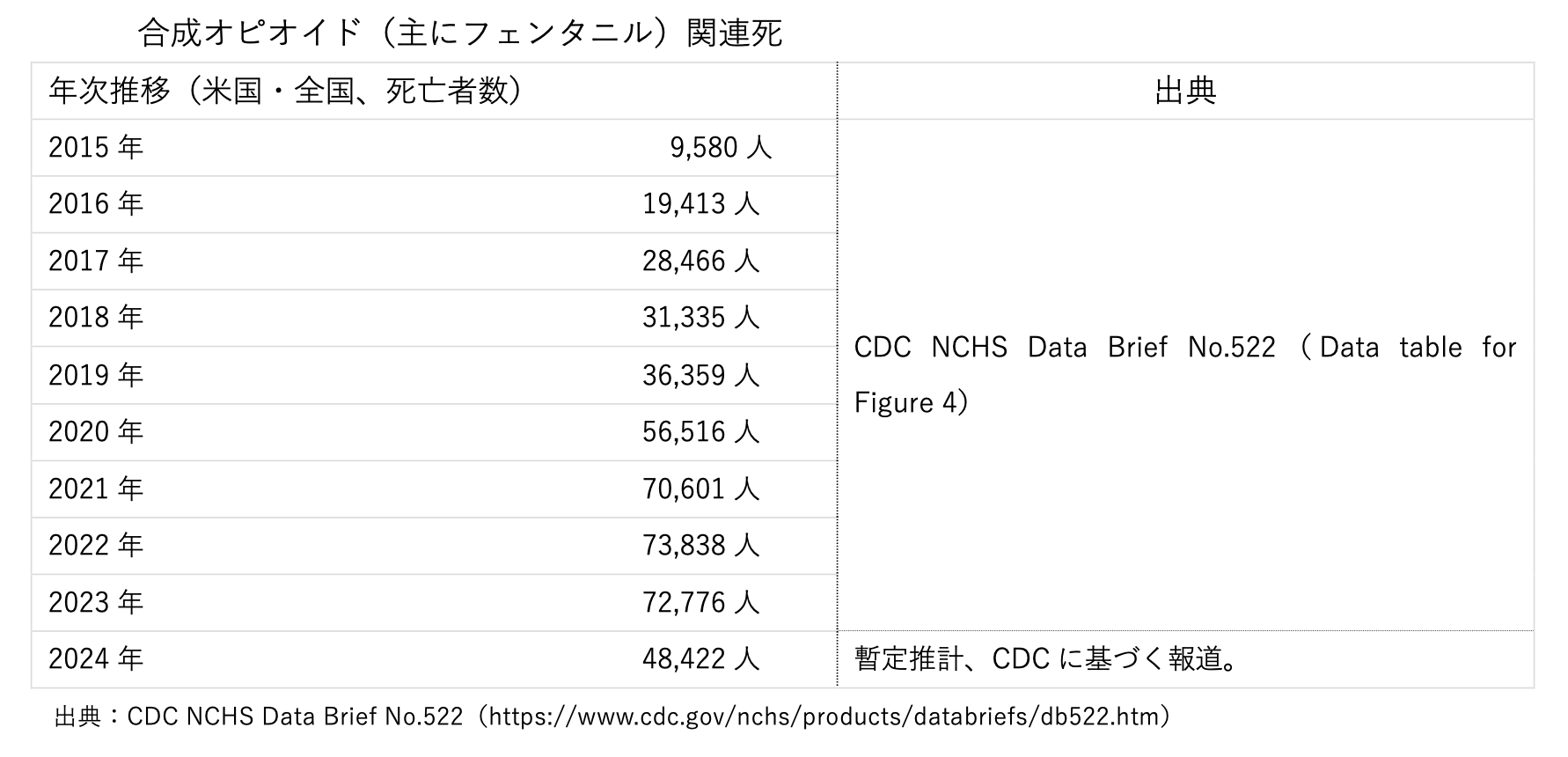Click the 72,776 人 value for 2023
The width and height of the screenshot is (1568, 757).
[x=700, y=603]
